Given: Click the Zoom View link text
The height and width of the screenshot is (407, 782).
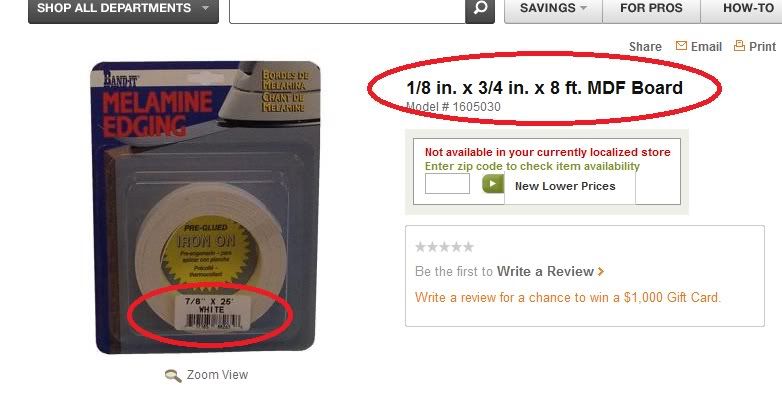Looking at the screenshot, I should [x=217, y=375].
